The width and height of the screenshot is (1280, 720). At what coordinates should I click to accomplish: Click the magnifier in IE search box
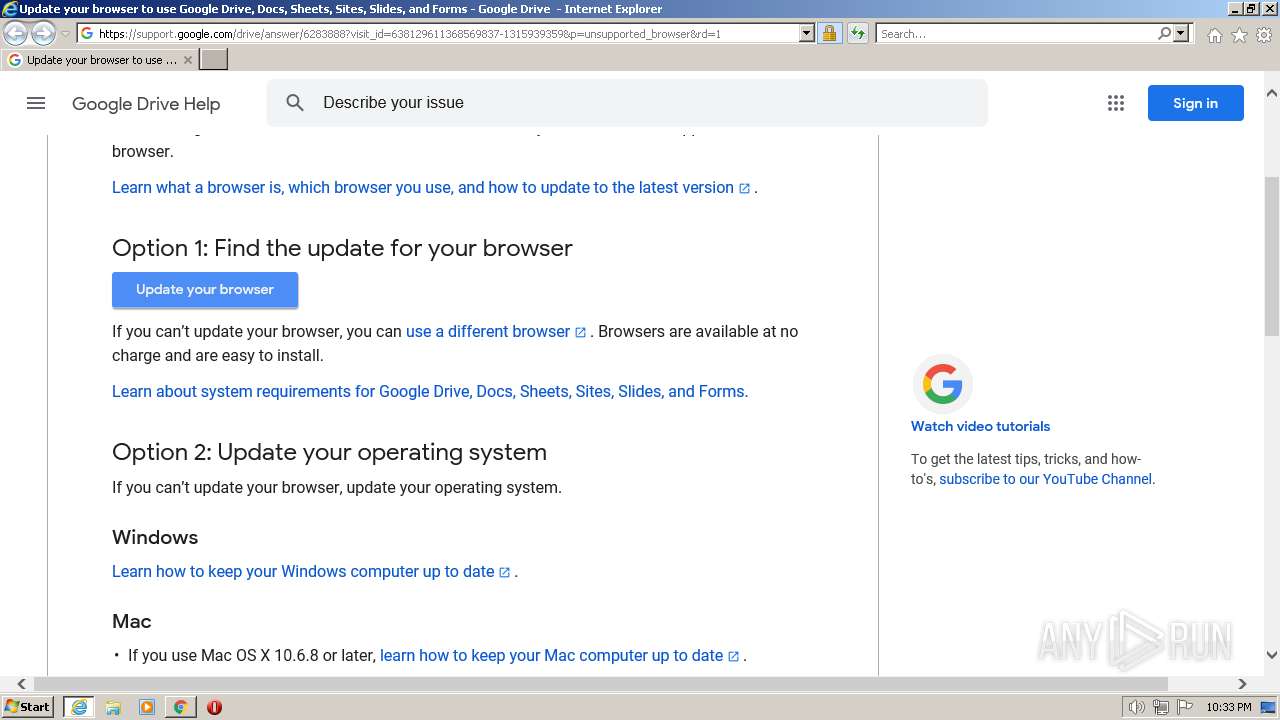(x=1164, y=33)
